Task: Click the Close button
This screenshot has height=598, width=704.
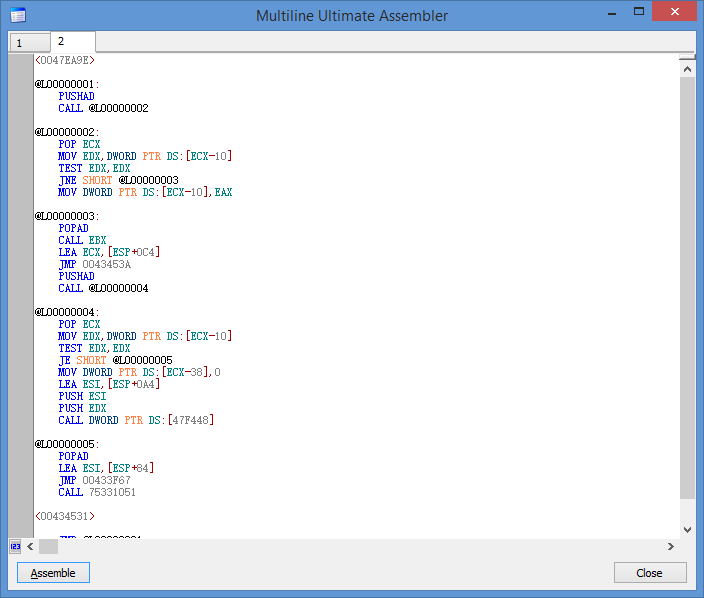Action: [x=650, y=573]
